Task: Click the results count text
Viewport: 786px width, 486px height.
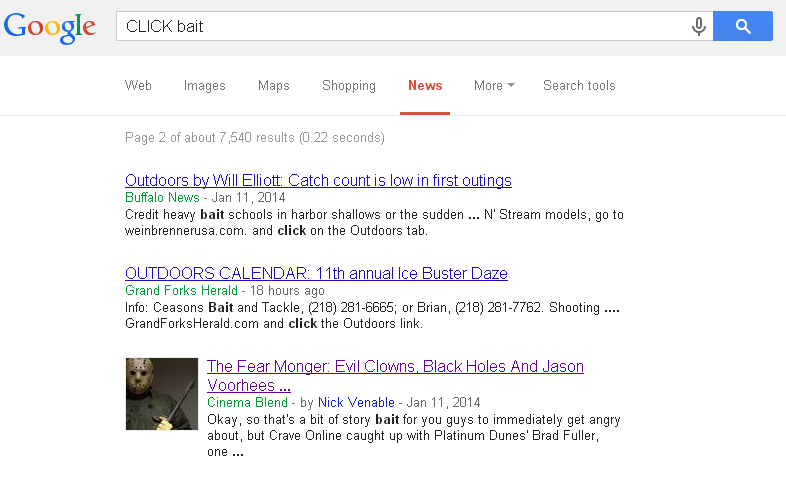Action: tap(254, 137)
